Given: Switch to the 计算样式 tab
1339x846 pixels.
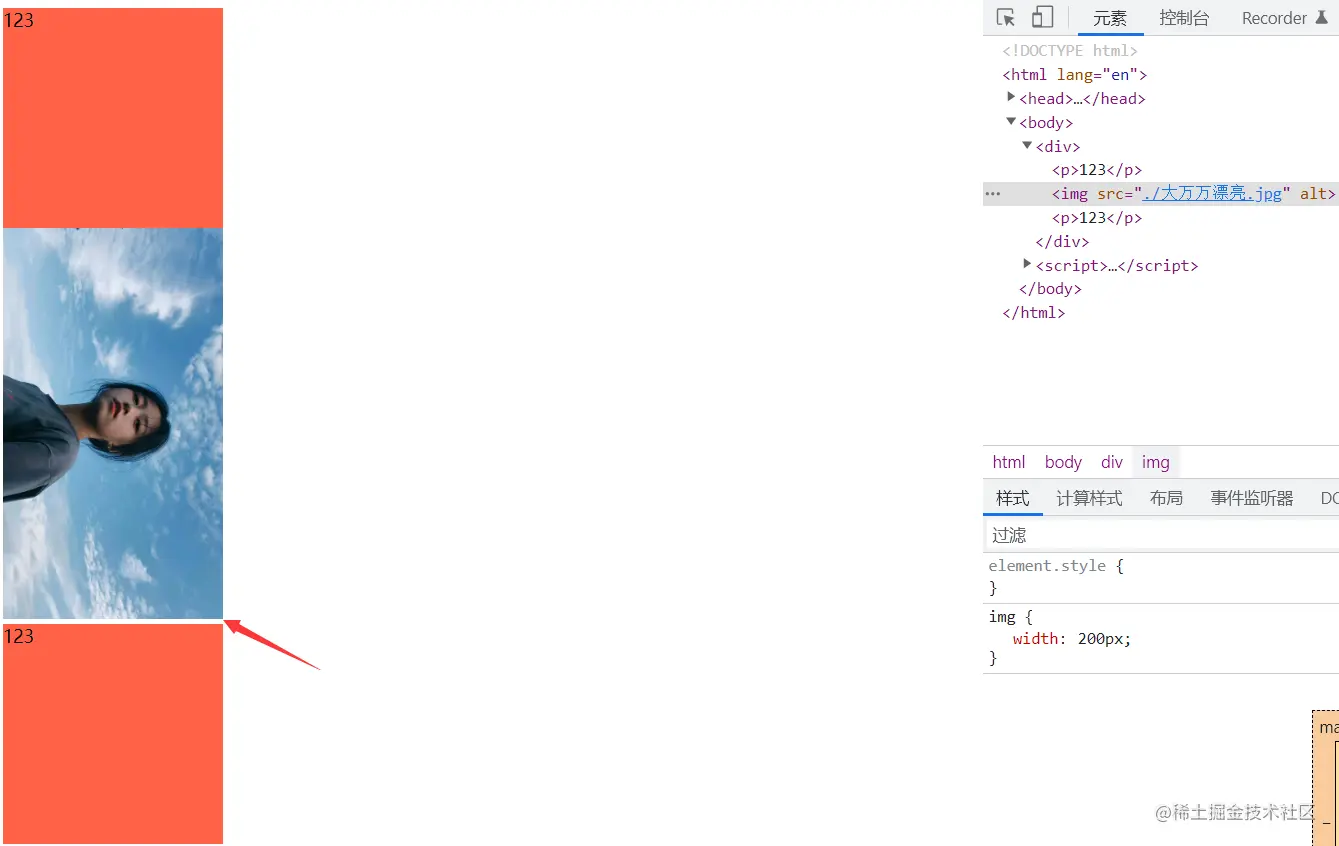Looking at the screenshot, I should tap(1089, 498).
